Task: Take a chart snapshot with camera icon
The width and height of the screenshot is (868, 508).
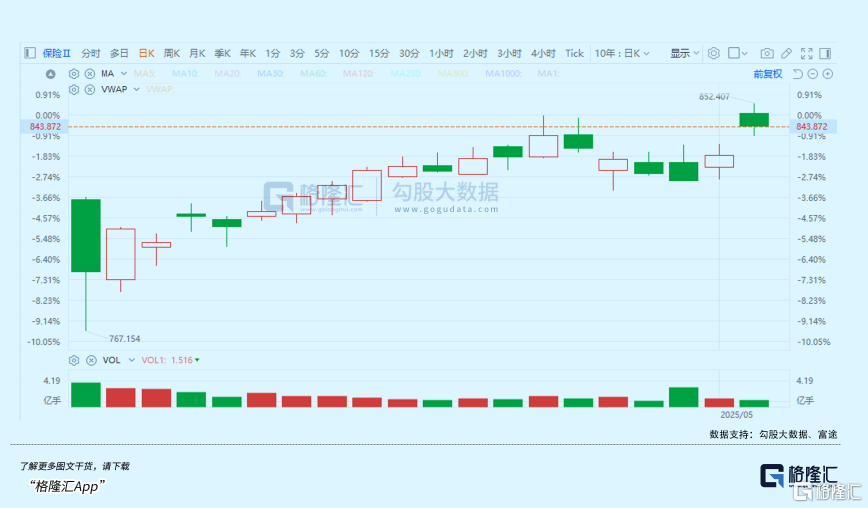Action: (767, 53)
